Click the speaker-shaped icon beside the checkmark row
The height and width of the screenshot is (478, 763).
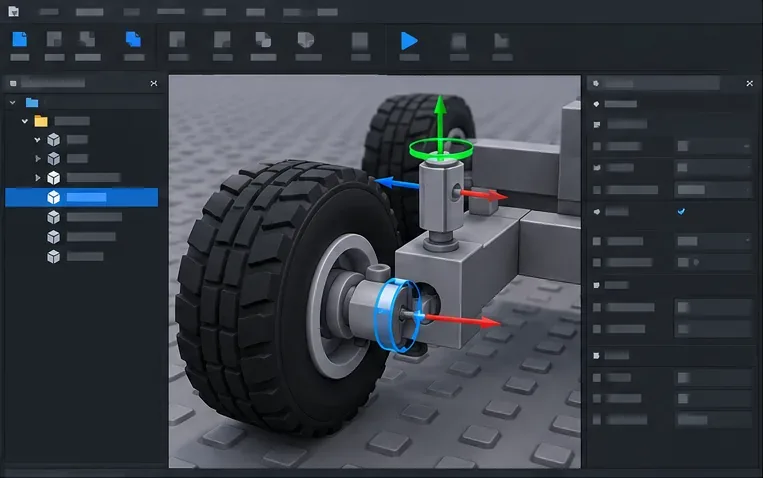coord(597,211)
